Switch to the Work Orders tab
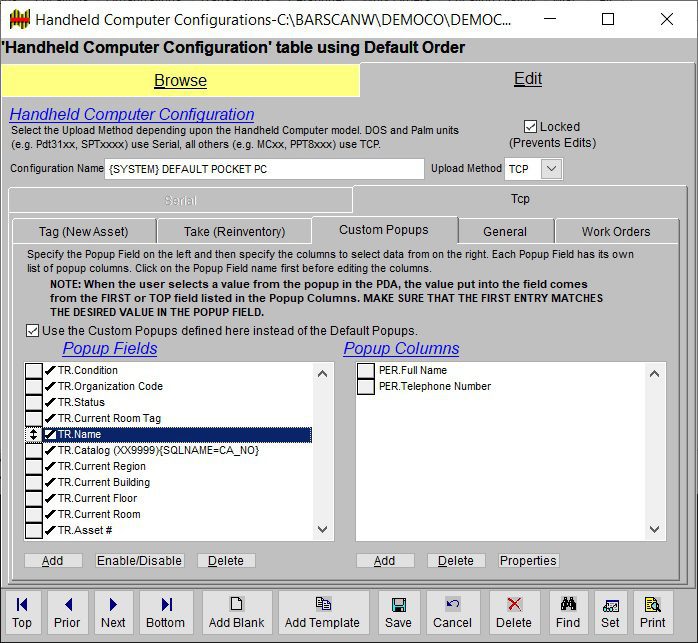This screenshot has width=698, height=643. (616, 231)
